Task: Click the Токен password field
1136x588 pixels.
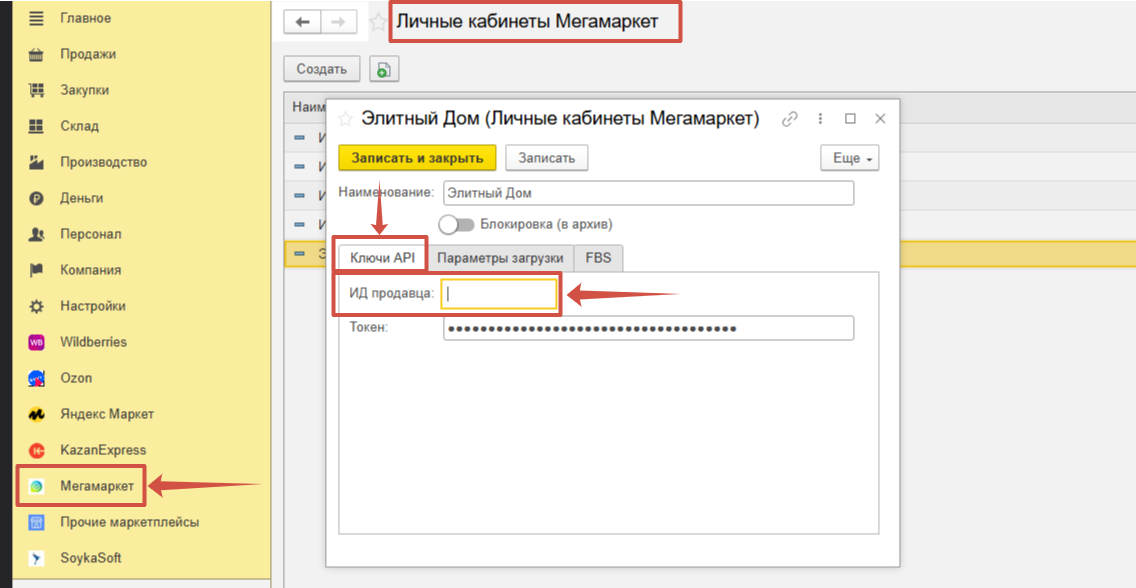Action: click(x=648, y=328)
